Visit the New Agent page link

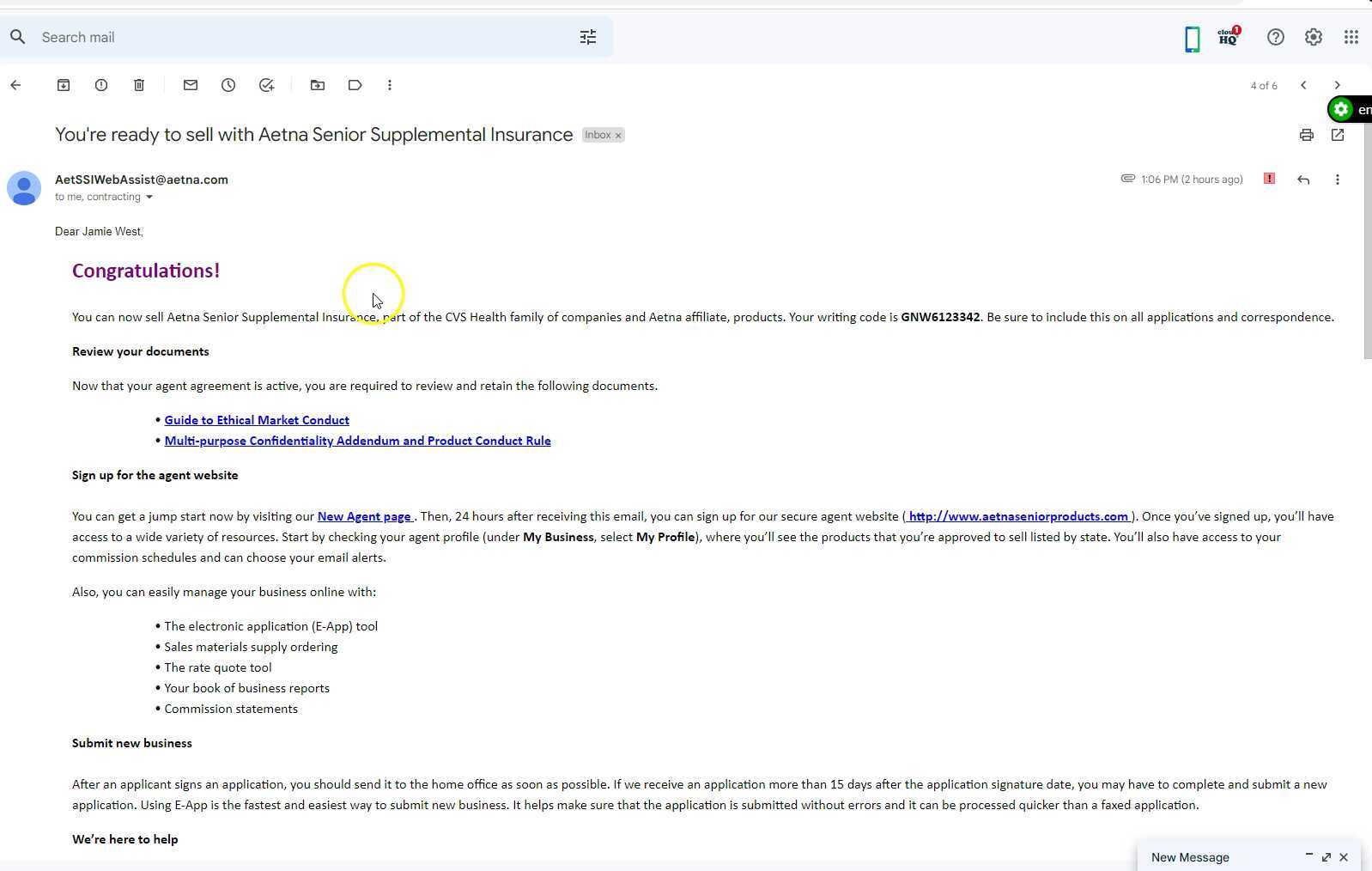click(x=364, y=516)
